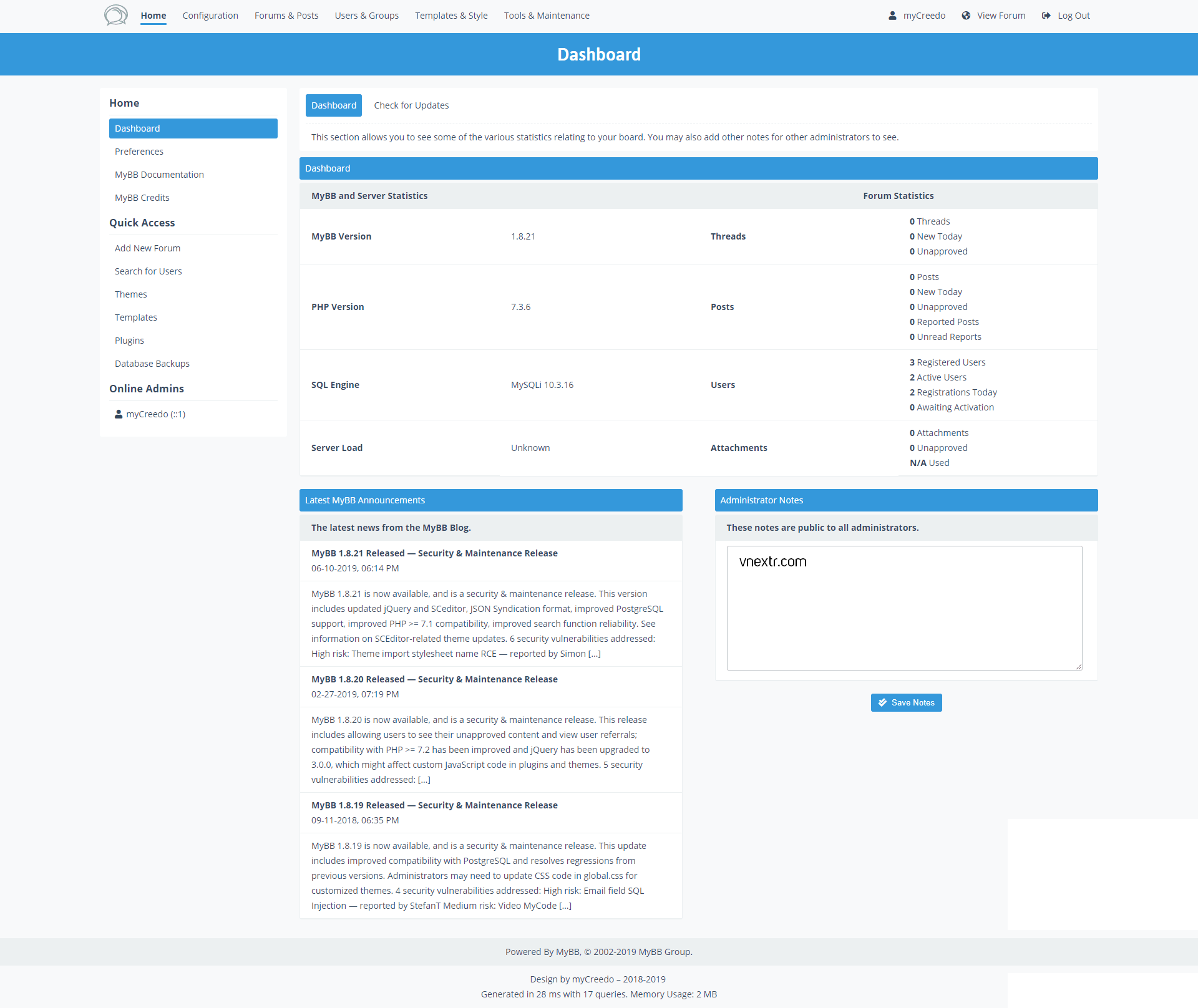
Task: Select the Dashboard tab
Action: coord(334,105)
